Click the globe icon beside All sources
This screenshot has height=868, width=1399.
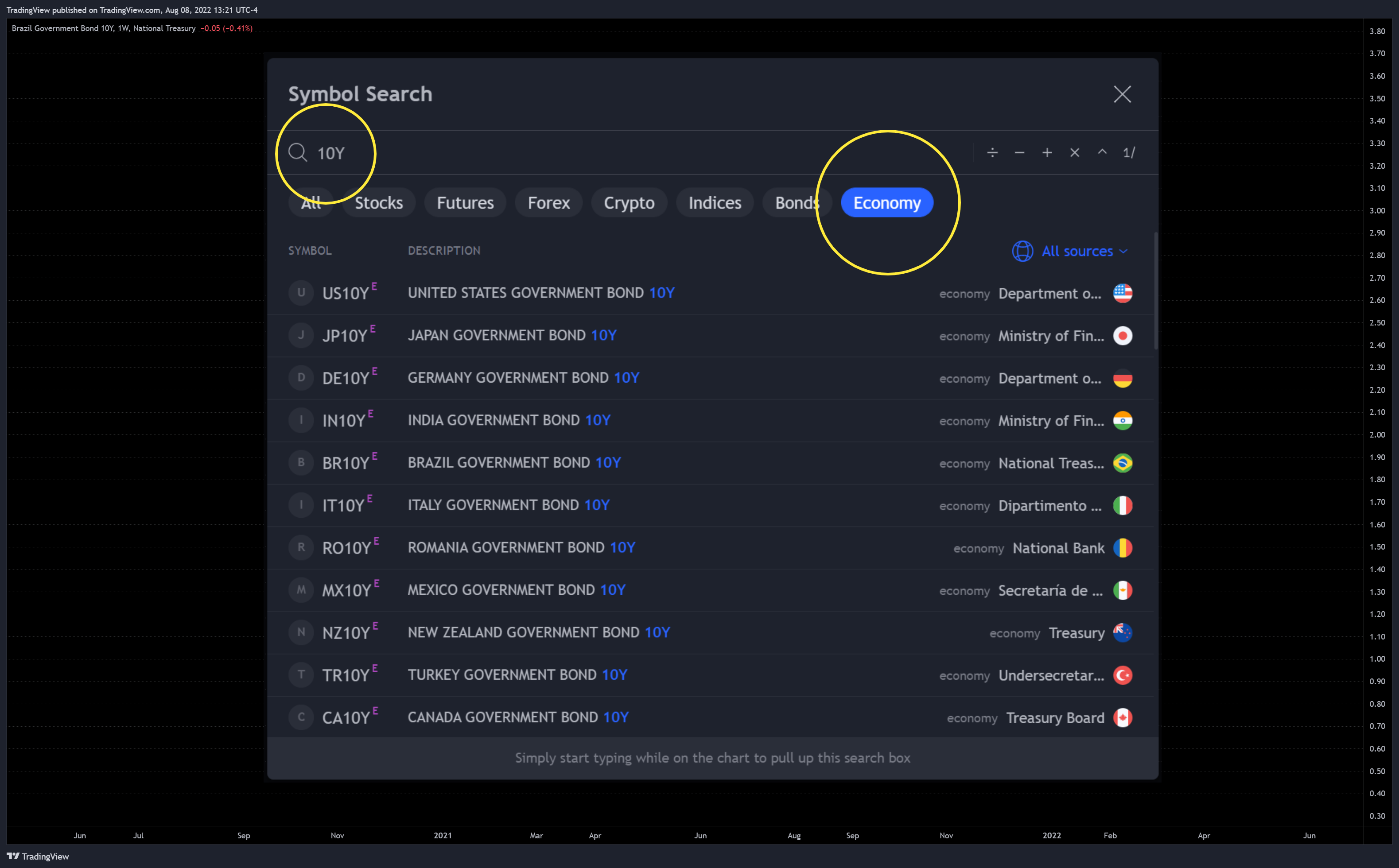pyautogui.click(x=1023, y=251)
